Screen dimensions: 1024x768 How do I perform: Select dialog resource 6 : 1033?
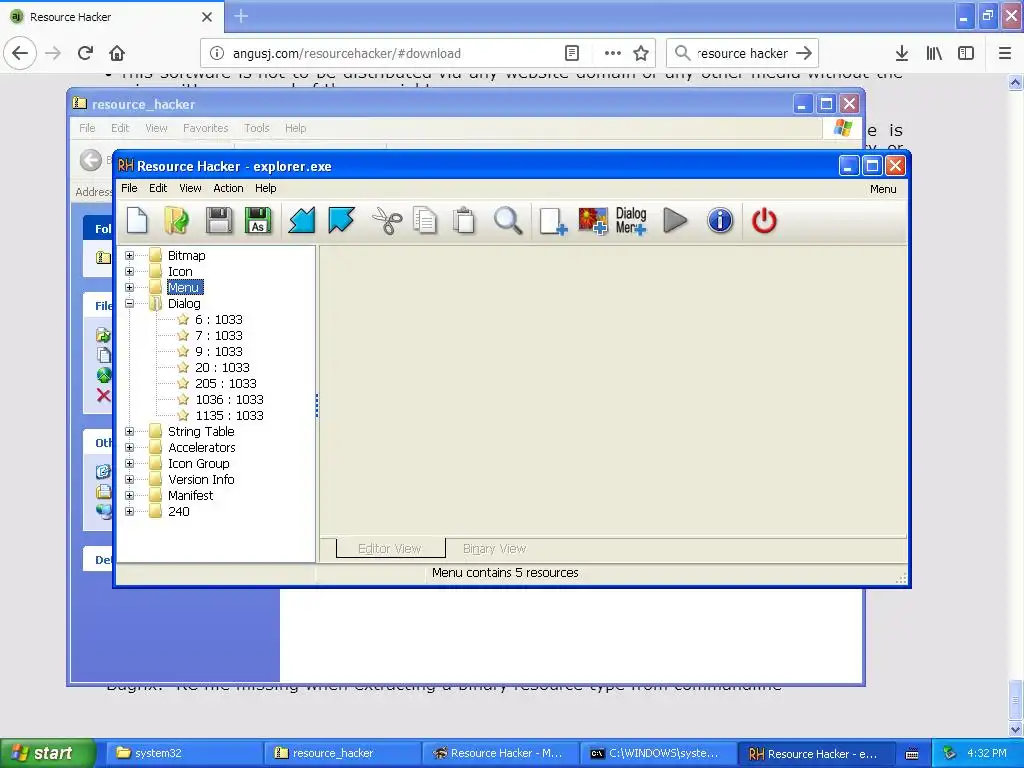pyautogui.click(x=219, y=319)
